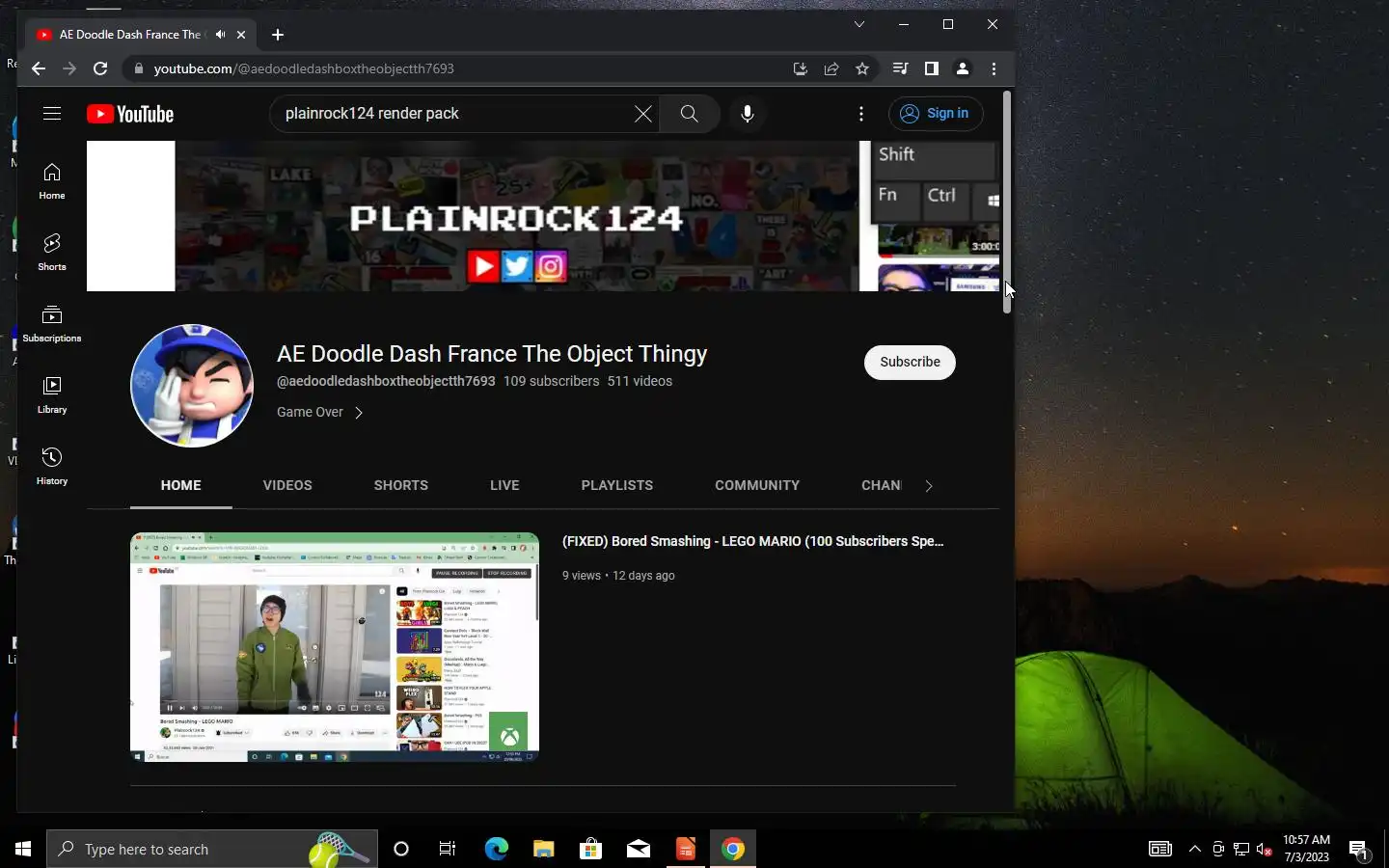Open the muted volume tray icon
The image size is (1389, 868).
click(x=1265, y=849)
